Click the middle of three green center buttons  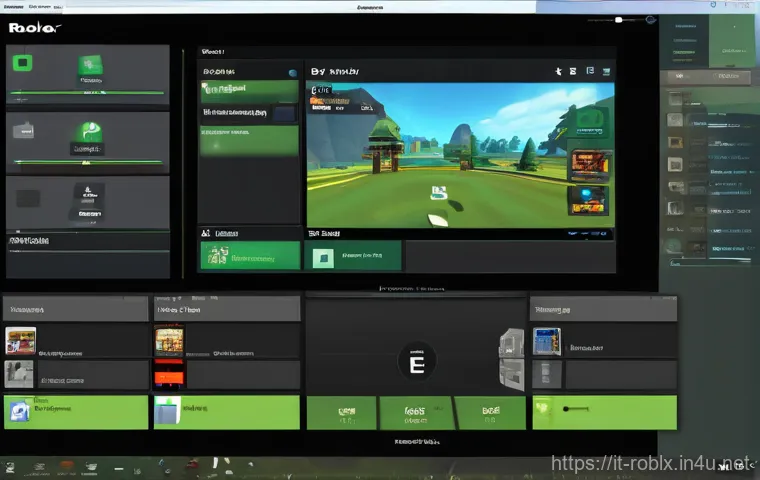pos(417,413)
